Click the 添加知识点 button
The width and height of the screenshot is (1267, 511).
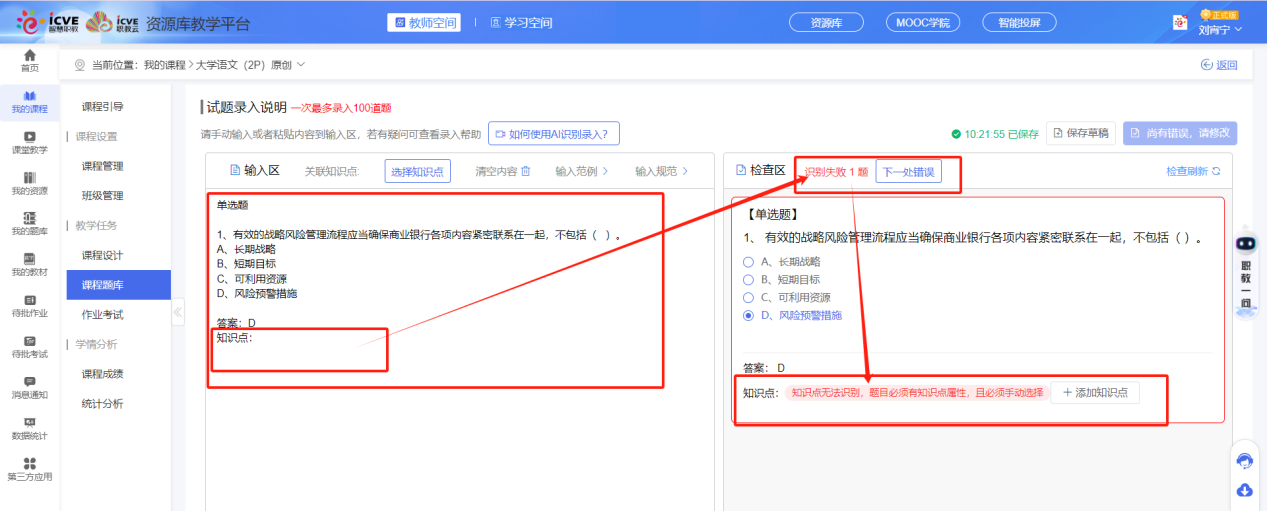pyautogui.click(x=1095, y=393)
